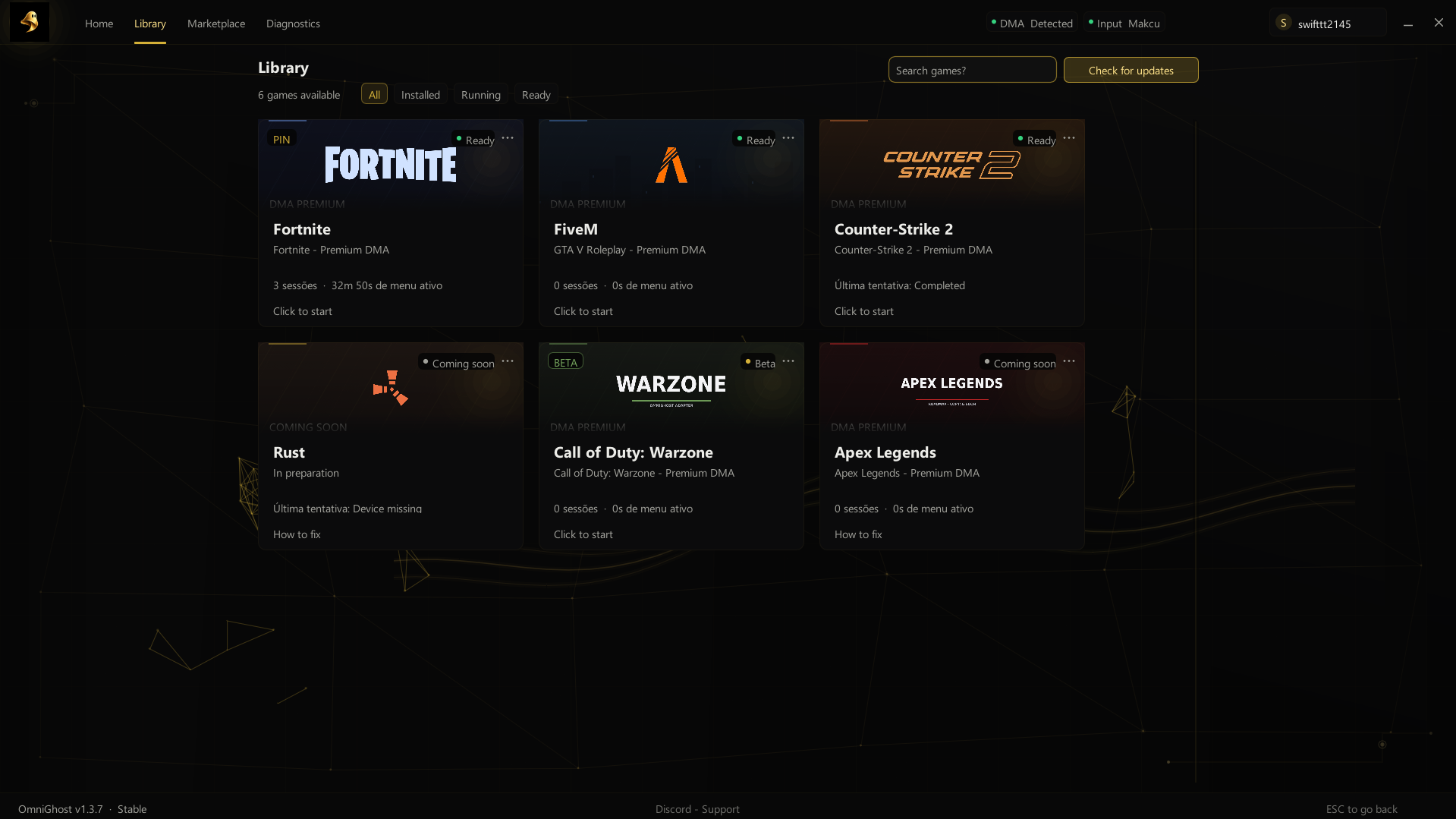1456x819 pixels.
Task: Click the Beta status on Warzone
Action: click(759, 363)
